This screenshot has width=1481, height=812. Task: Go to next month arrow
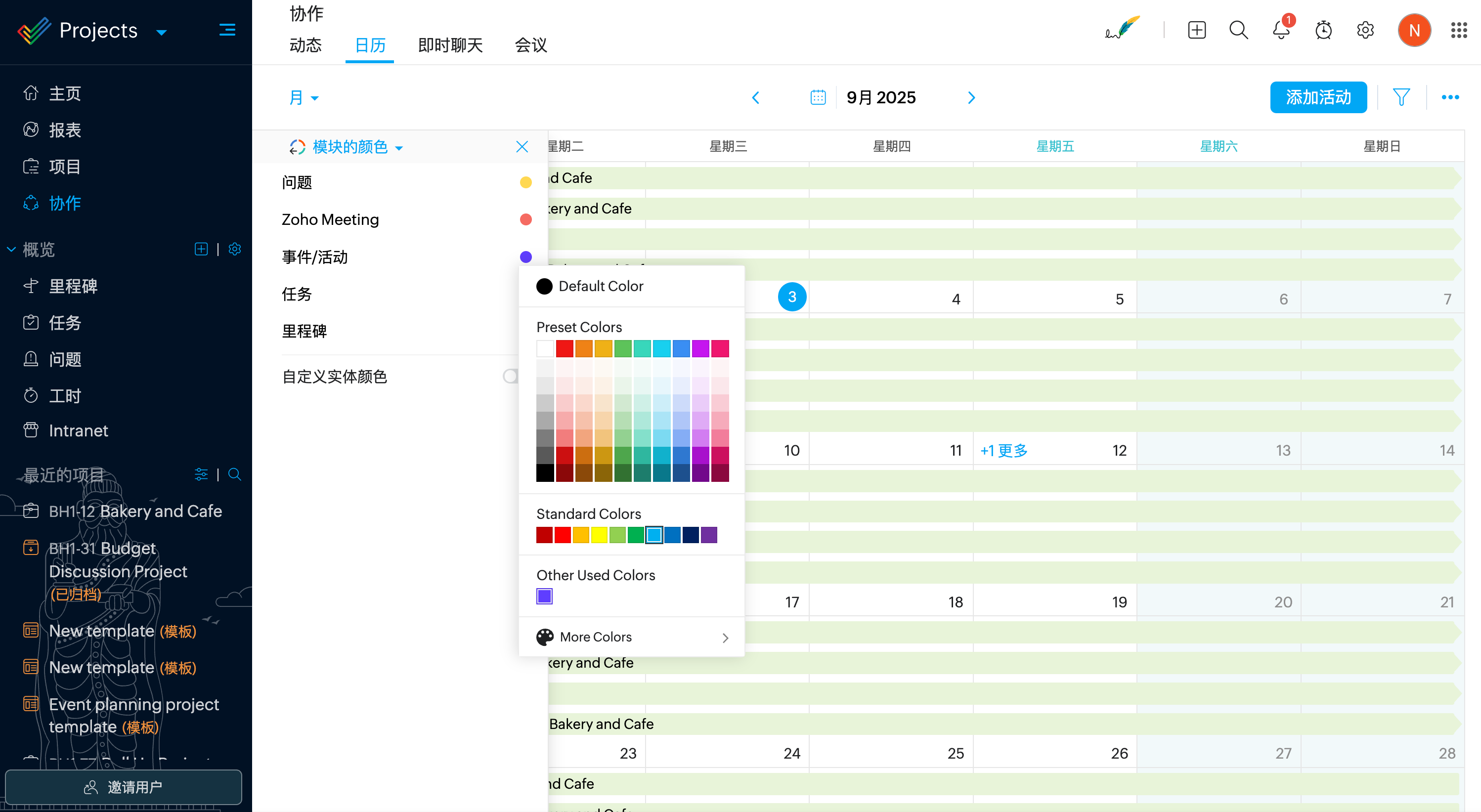[x=971, y=98]
